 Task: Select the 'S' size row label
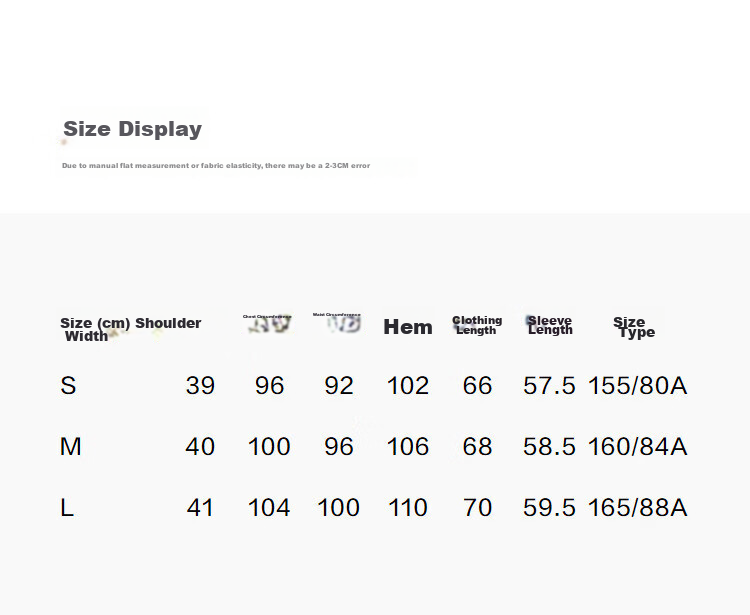point(68,385)
